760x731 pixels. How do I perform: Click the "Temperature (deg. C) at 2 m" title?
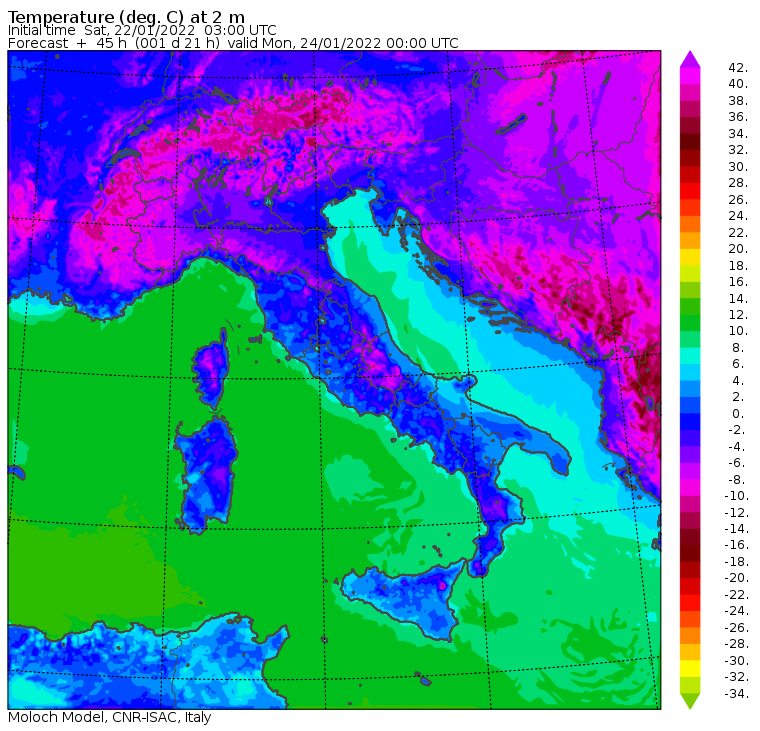tap(126, 17)
